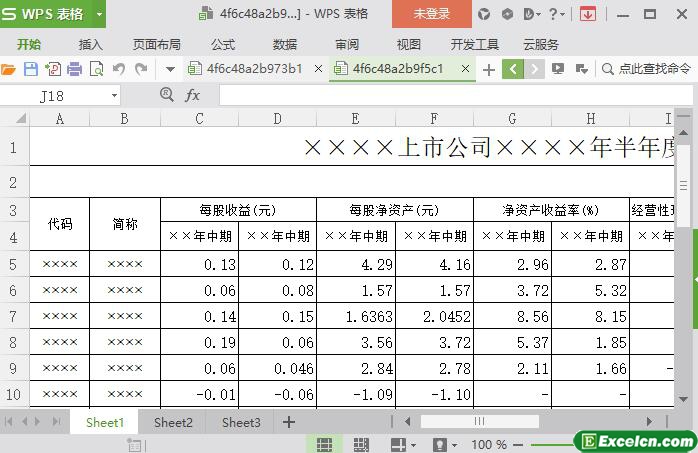Click the red download arrow icon

[588, 14]
